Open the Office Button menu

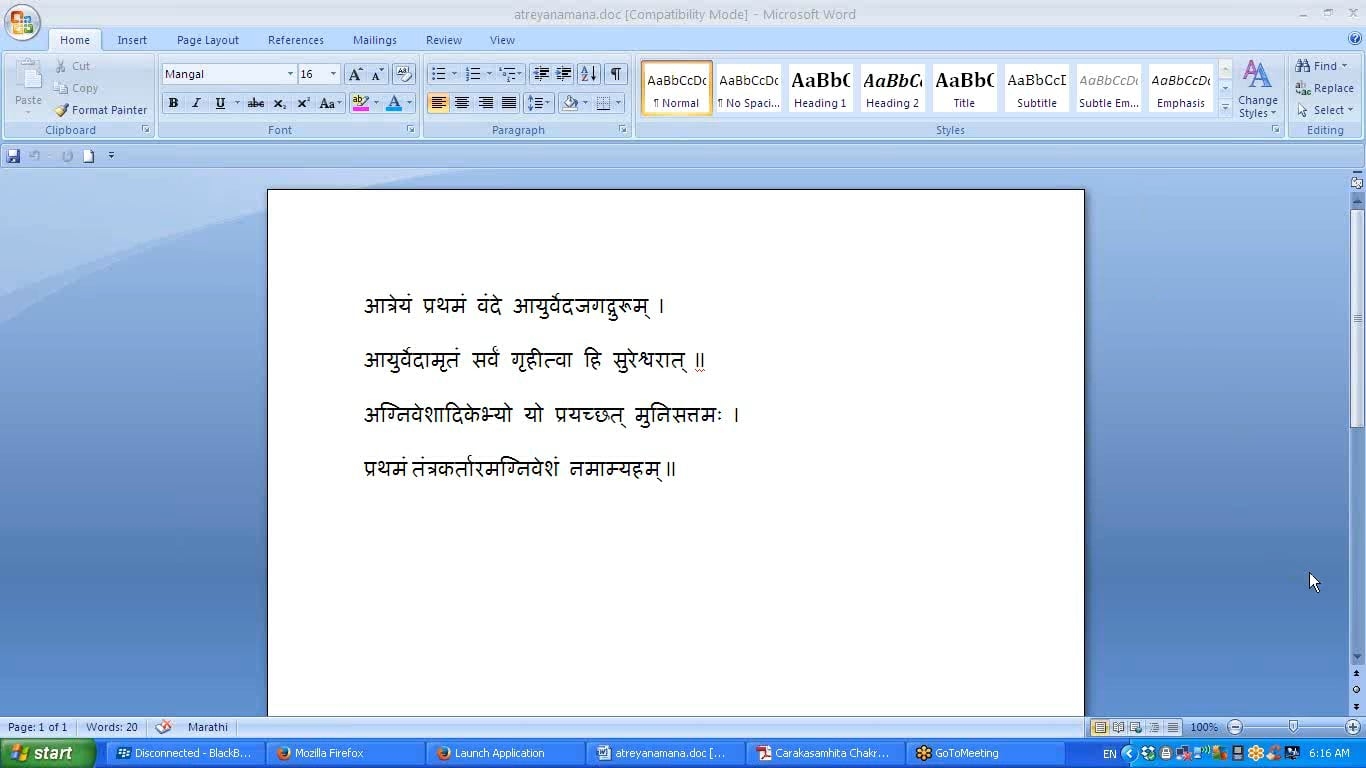(22, 22)
